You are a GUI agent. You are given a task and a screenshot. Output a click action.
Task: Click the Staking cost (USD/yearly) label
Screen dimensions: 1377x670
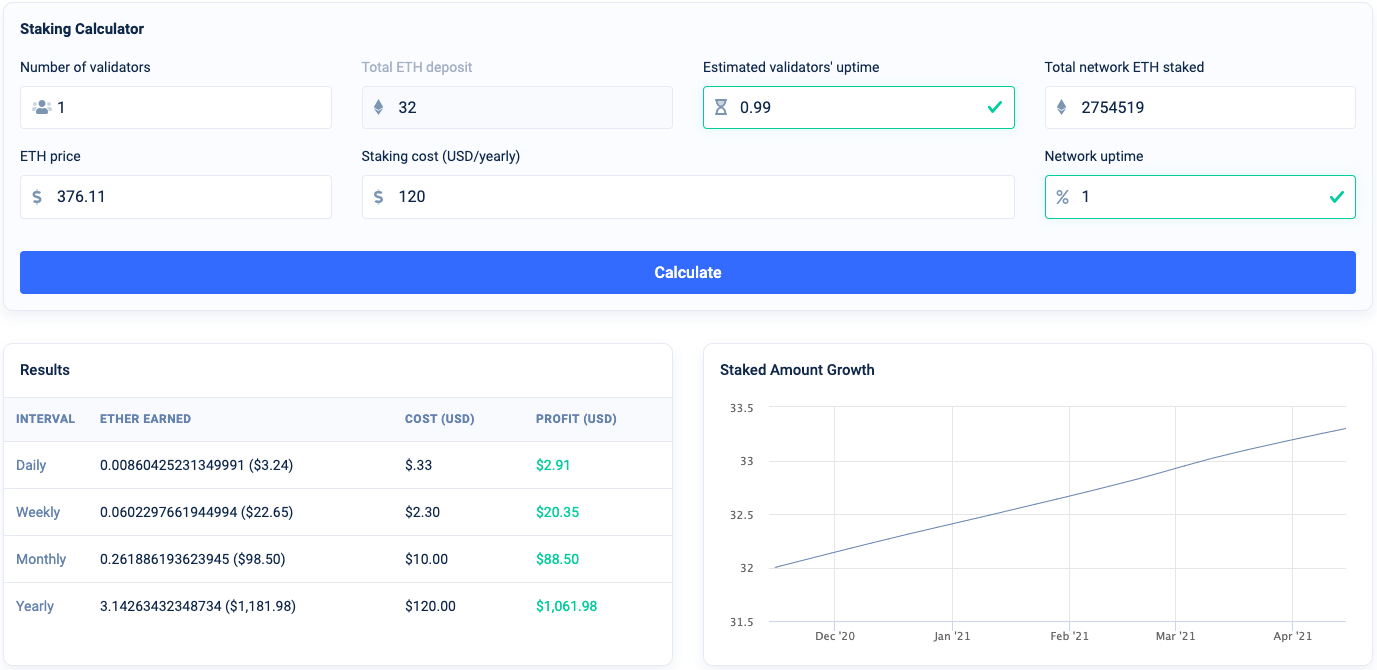(x=441, y=156)
